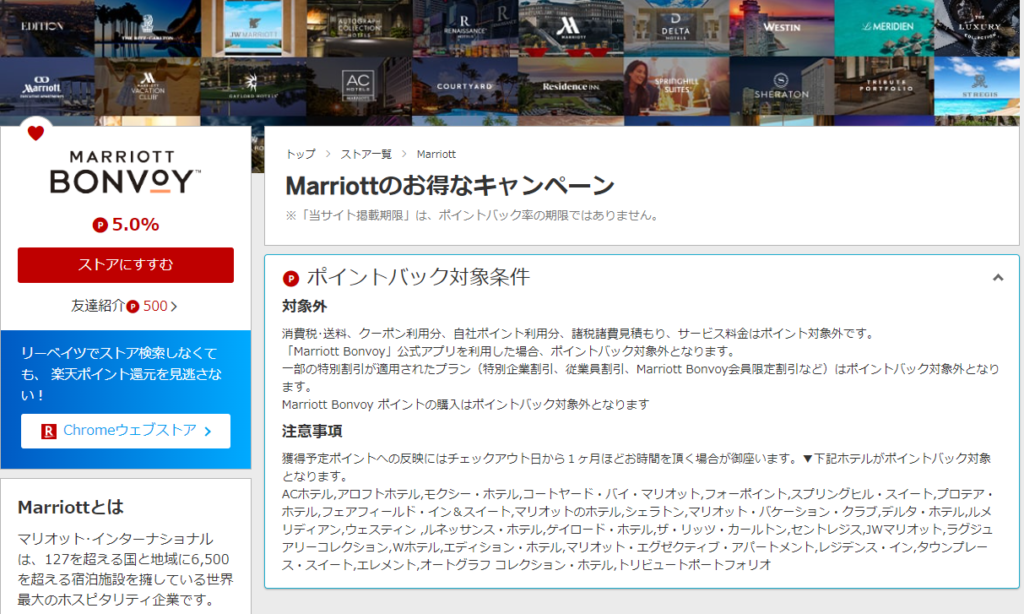The width and height of the screenshot is (1024, 614).
Task: Click the red P point icon beside 5.0%
Action: point(100,225)
